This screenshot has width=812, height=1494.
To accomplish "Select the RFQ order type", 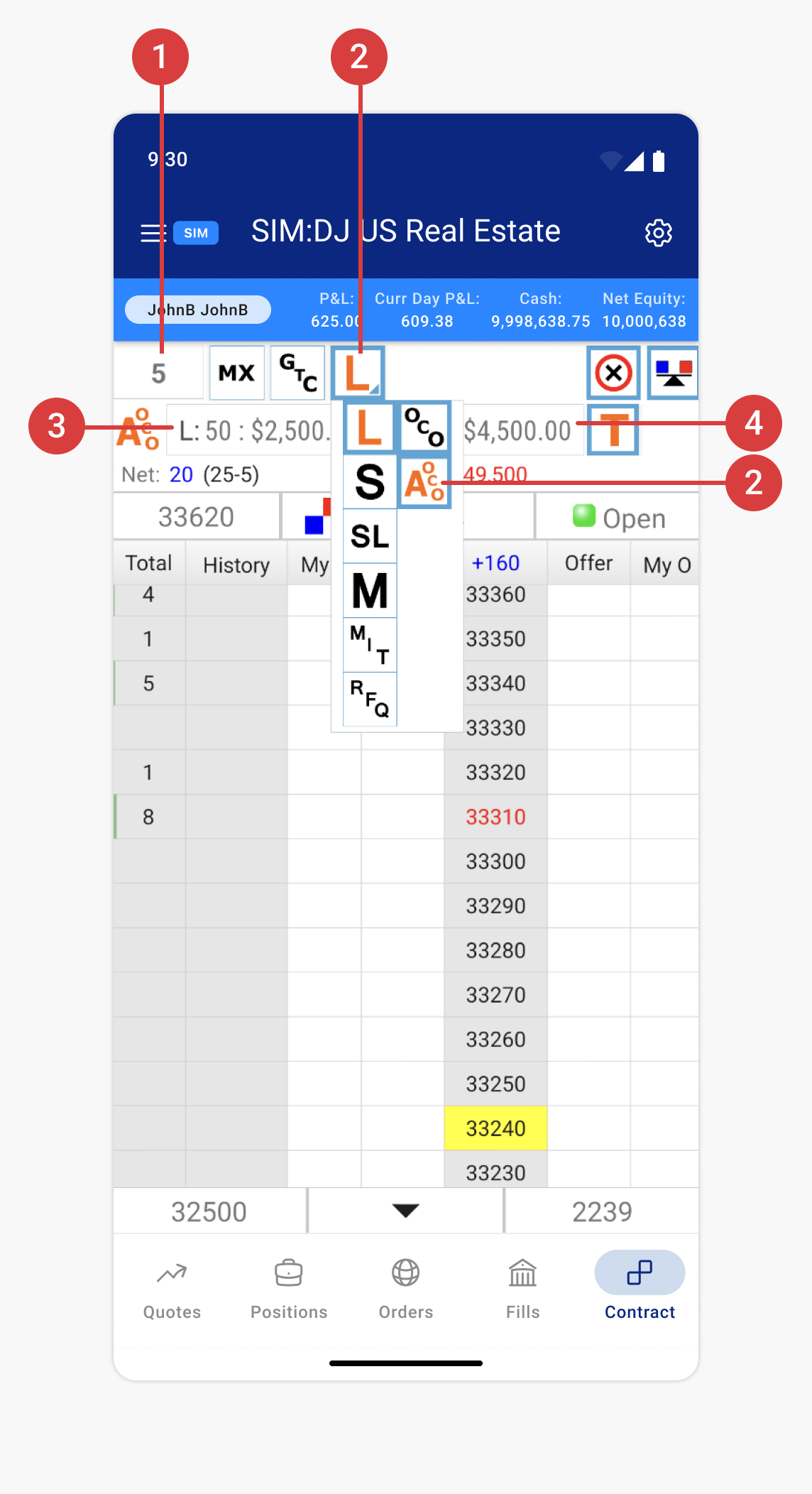I will tap(370, 699).
